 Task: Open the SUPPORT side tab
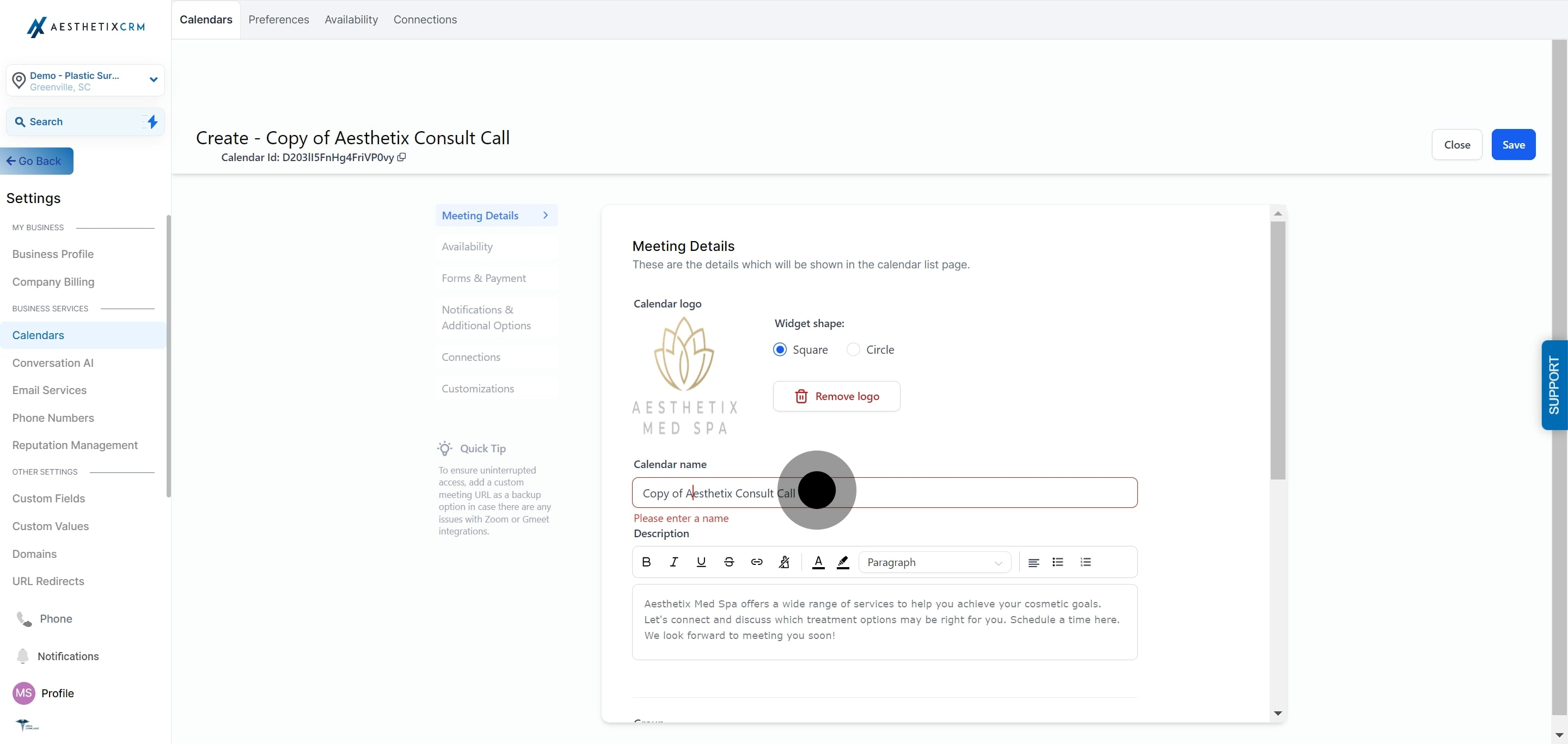pyautogui.click(x=1554, y=385)
